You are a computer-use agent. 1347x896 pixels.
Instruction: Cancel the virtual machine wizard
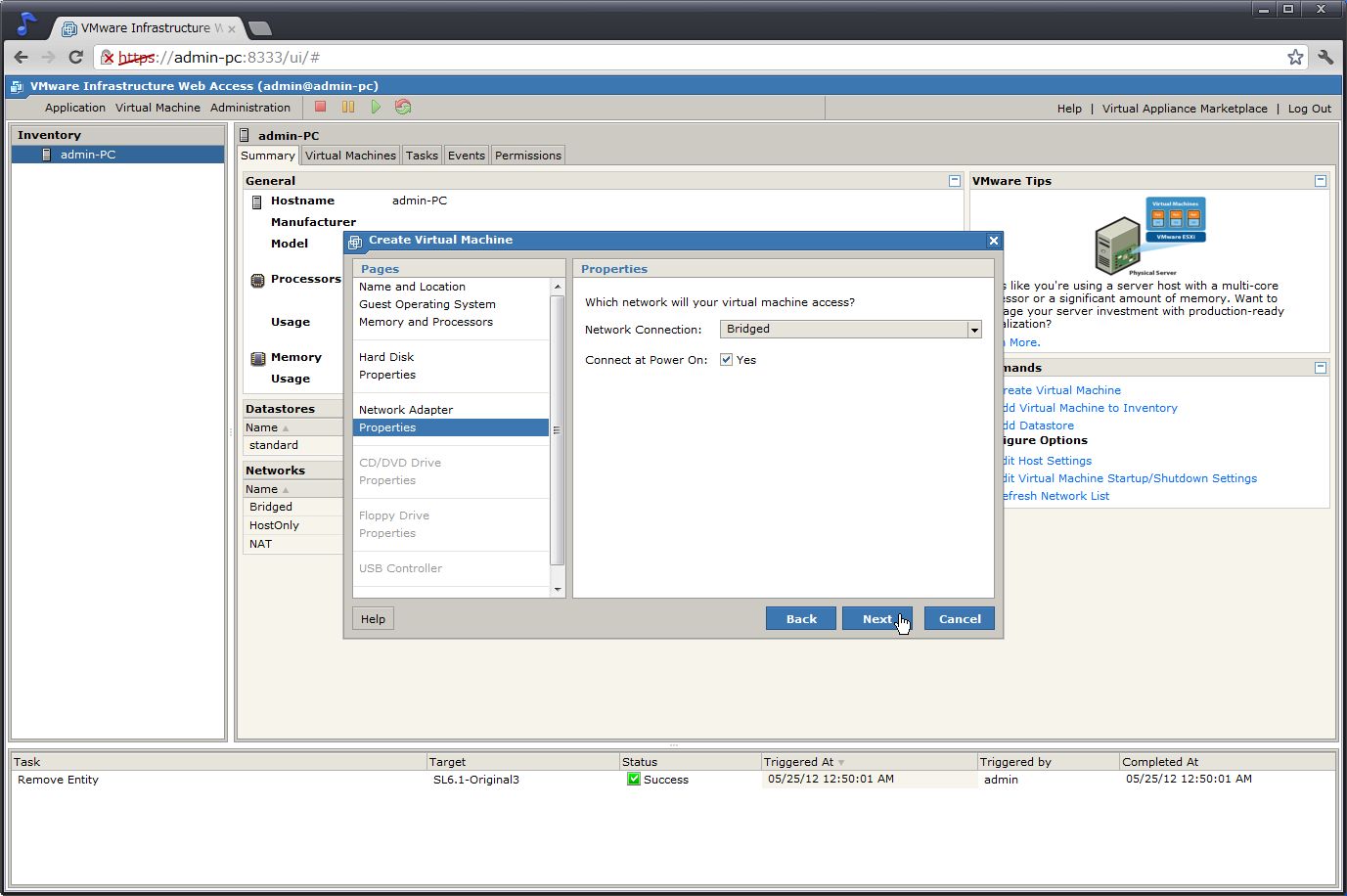(960, 618)
